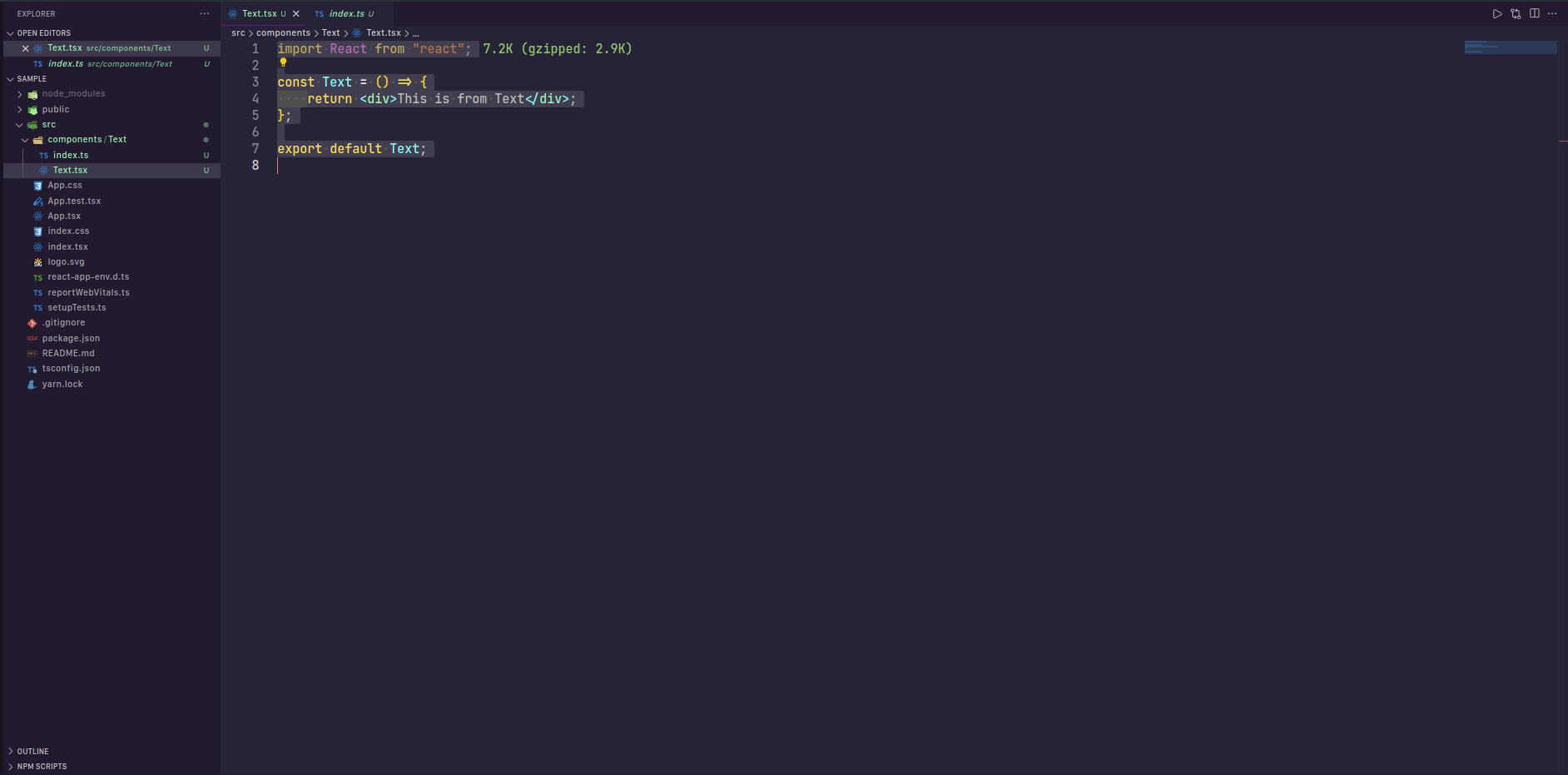Open the editor's More Actions ellipsis
Viewport: 1568px width, 775px height.
pos(1552,13)
